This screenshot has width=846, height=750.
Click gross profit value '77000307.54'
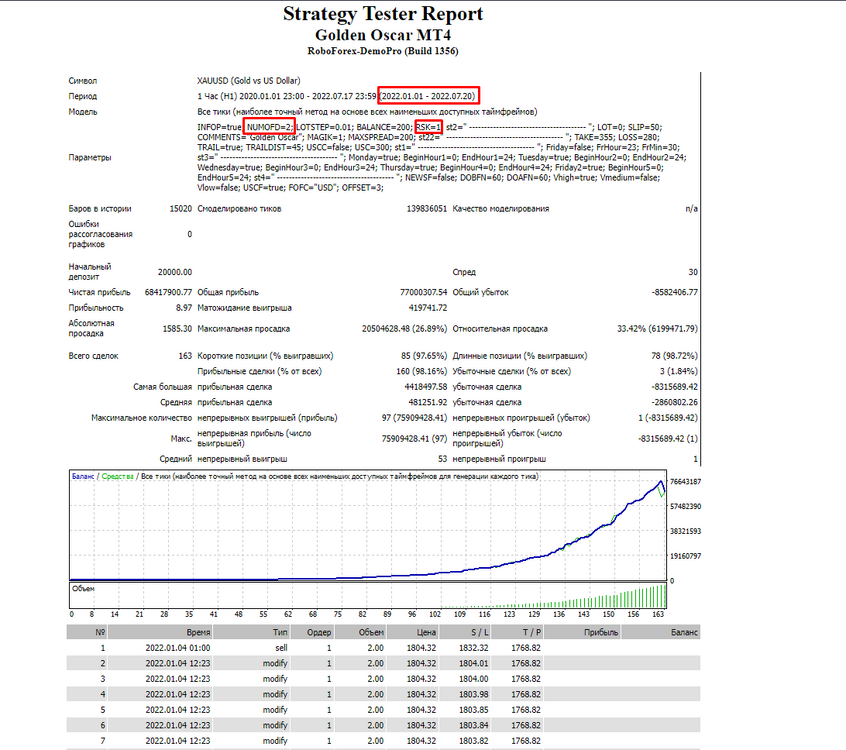(424, 292)
